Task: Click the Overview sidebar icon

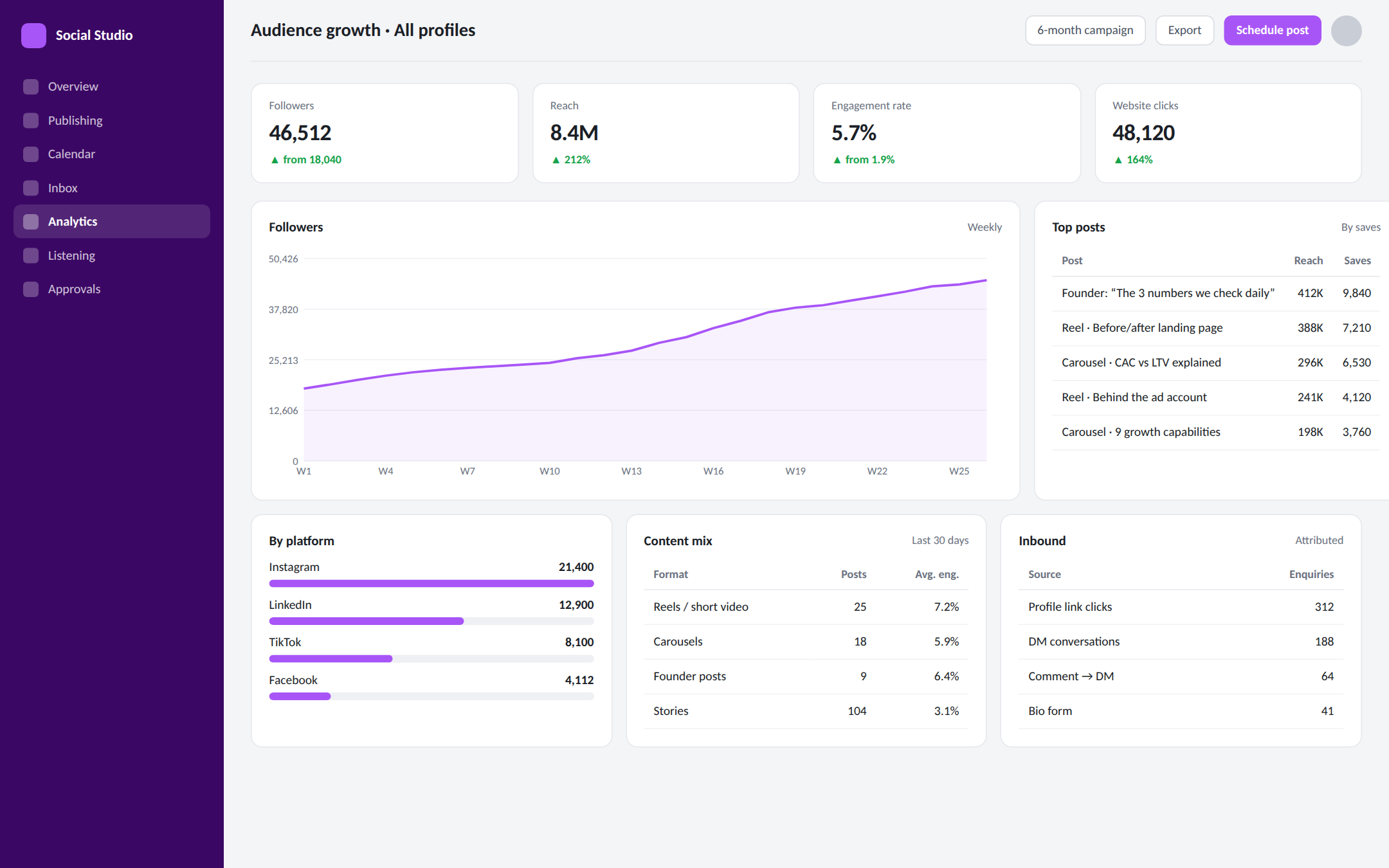Action: click(31, 87)
